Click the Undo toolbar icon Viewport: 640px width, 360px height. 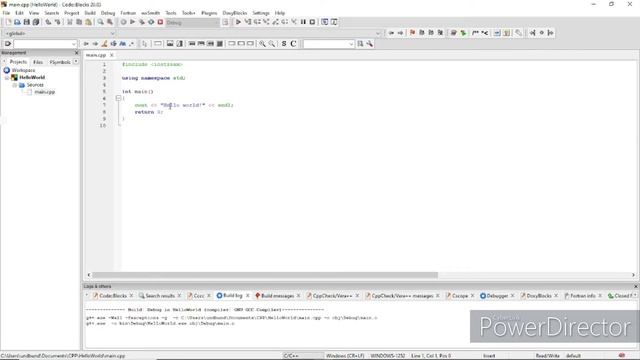[48, 22]
